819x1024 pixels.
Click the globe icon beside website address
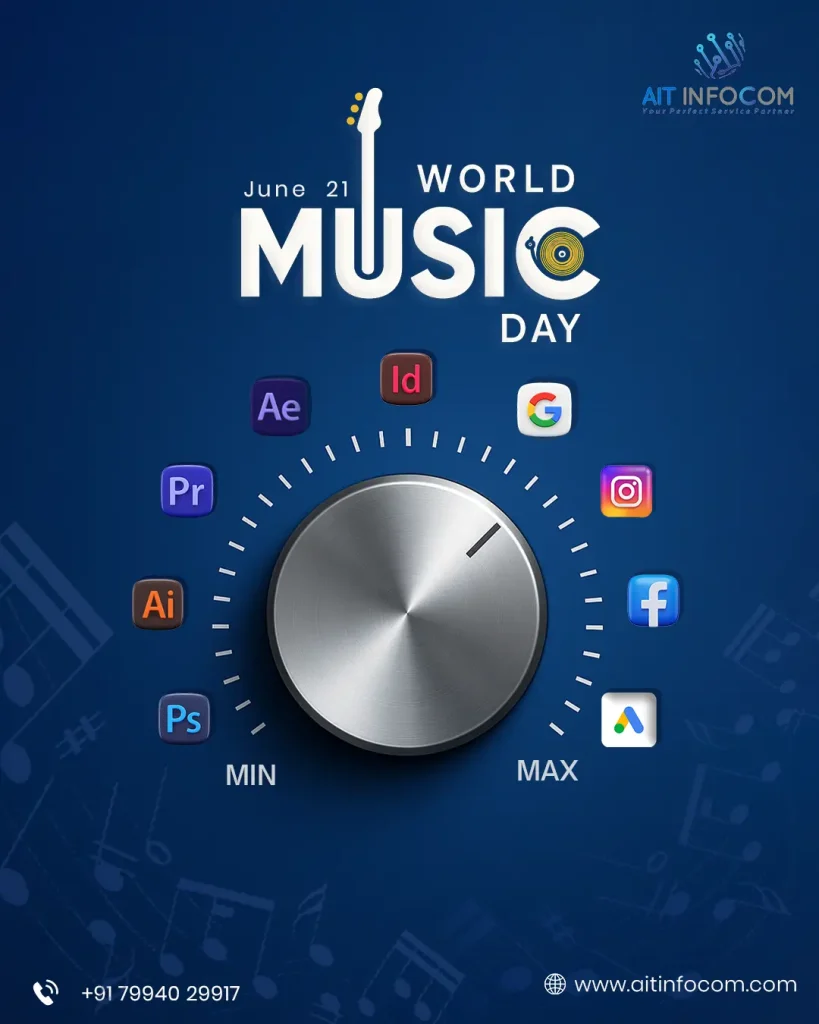click(x=555, y=984)
